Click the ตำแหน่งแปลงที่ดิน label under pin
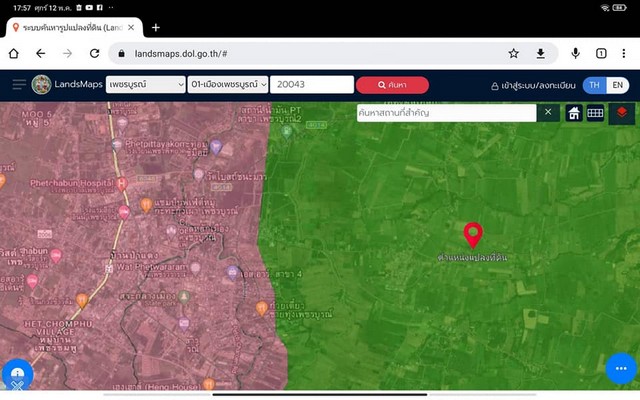The image size is (640, 400). (x=472, y=257)
